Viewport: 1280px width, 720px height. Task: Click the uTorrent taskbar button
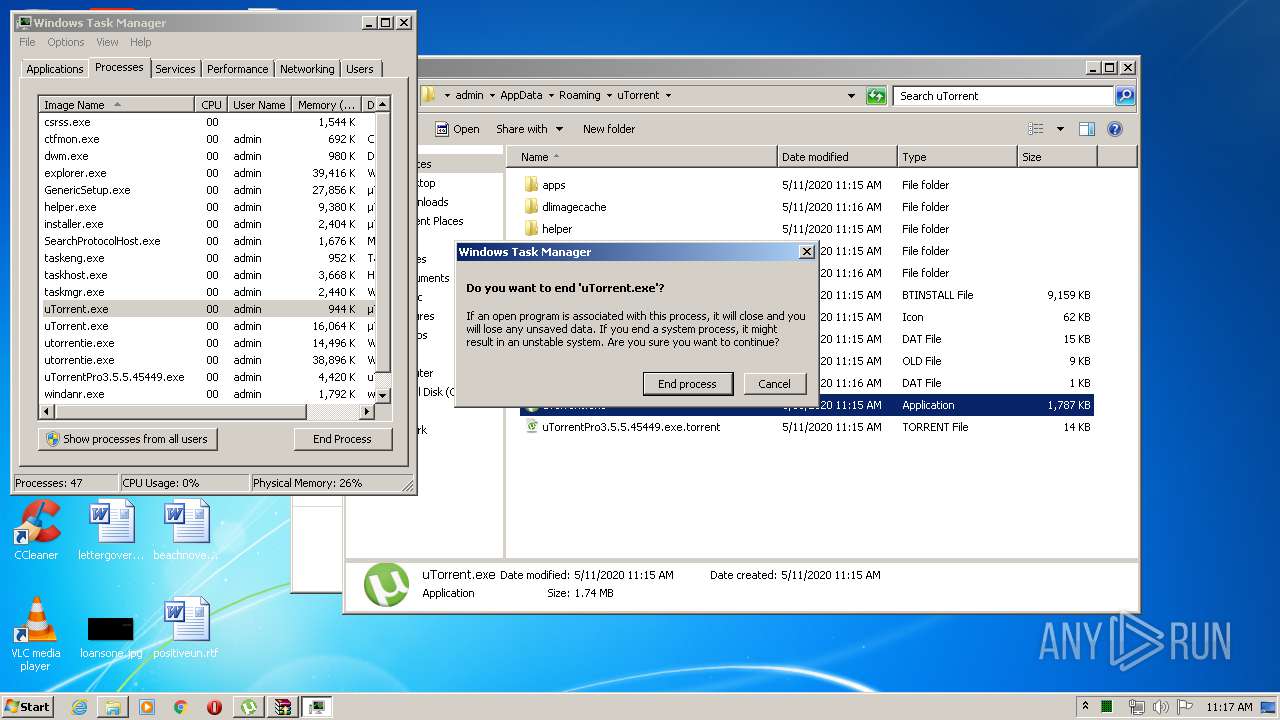click(x=248, y=707)
